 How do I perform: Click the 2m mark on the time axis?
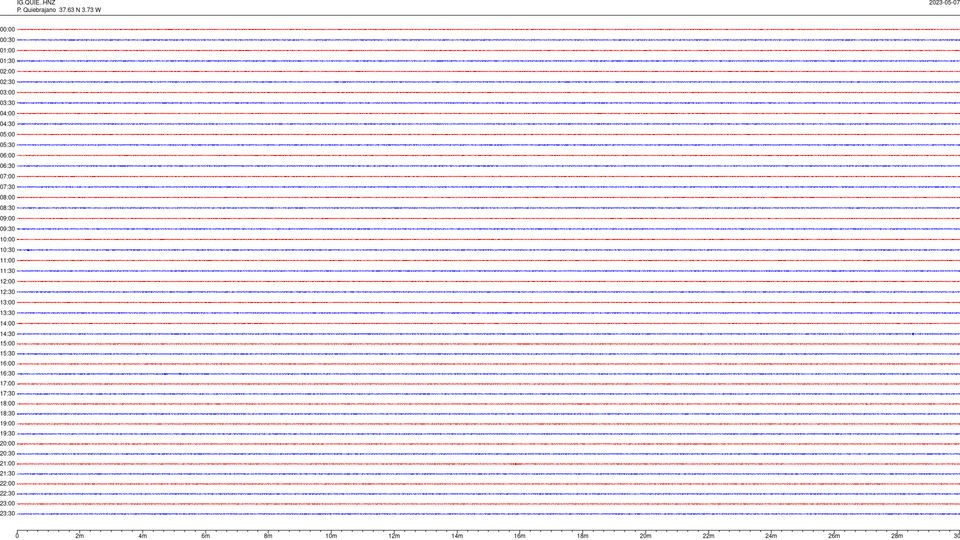click(x=80, y=536)
